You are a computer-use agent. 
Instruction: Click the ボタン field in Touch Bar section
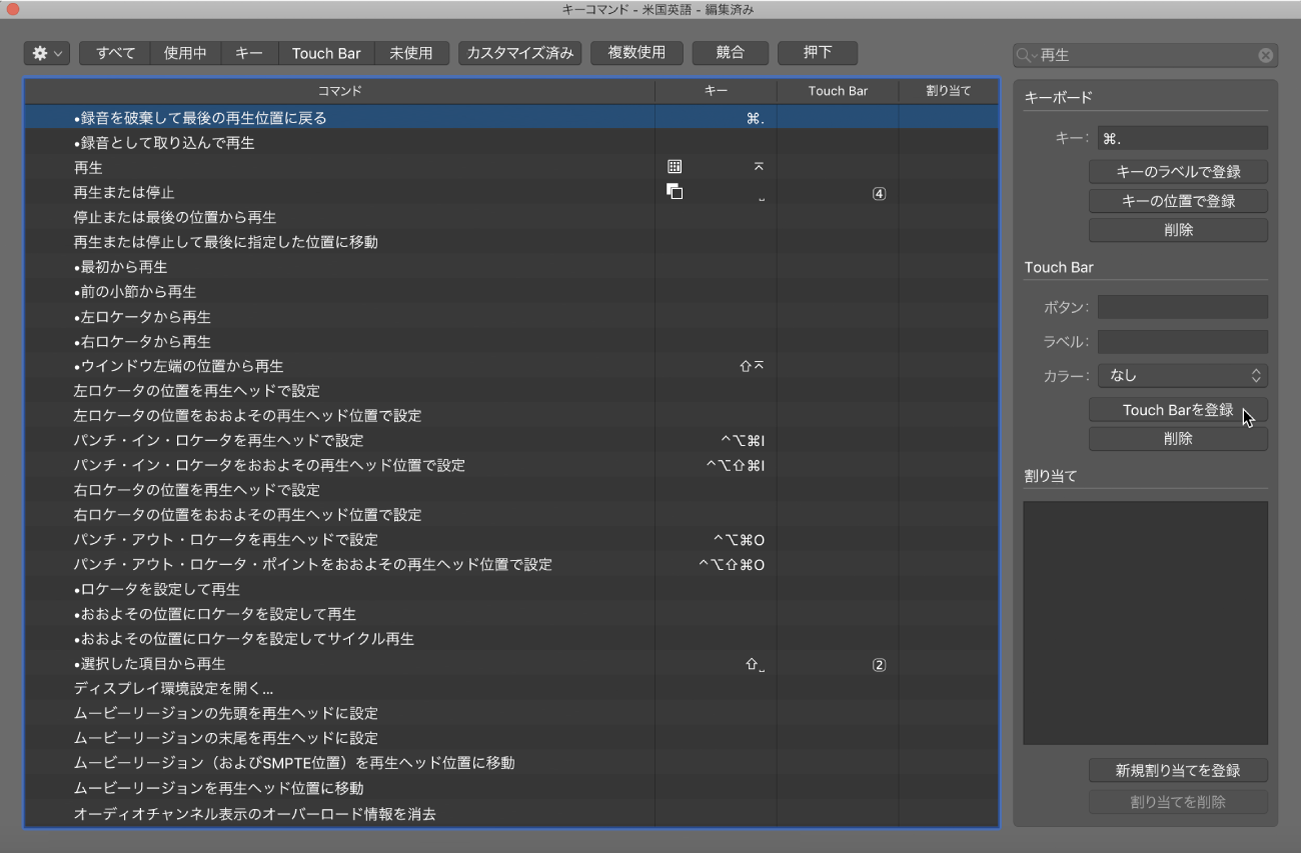(1182, 307)
